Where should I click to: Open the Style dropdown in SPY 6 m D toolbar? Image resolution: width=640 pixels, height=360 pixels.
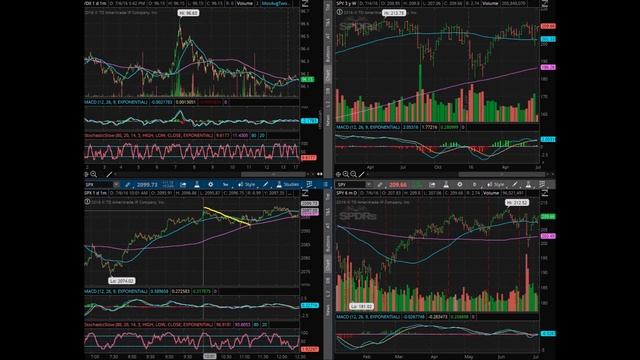[496, 184]
